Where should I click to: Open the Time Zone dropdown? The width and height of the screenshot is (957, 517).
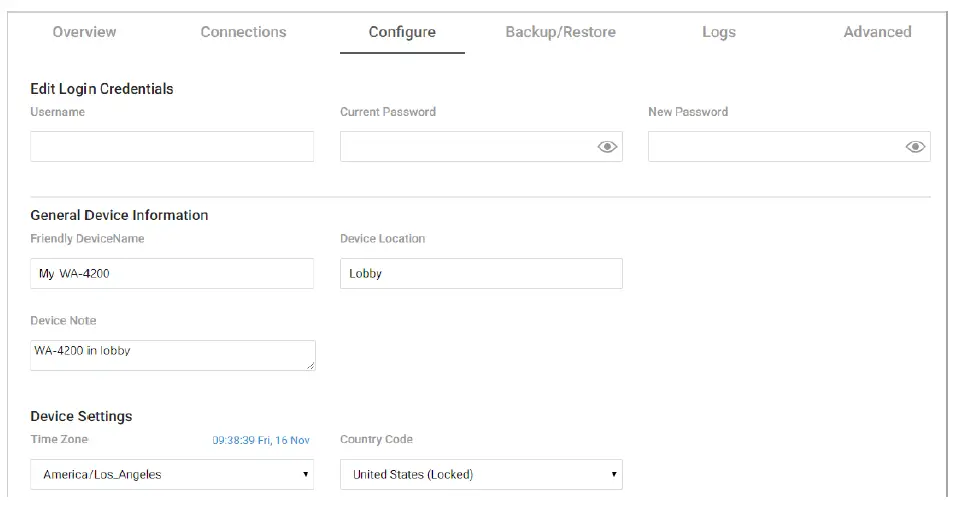(171, 475)
